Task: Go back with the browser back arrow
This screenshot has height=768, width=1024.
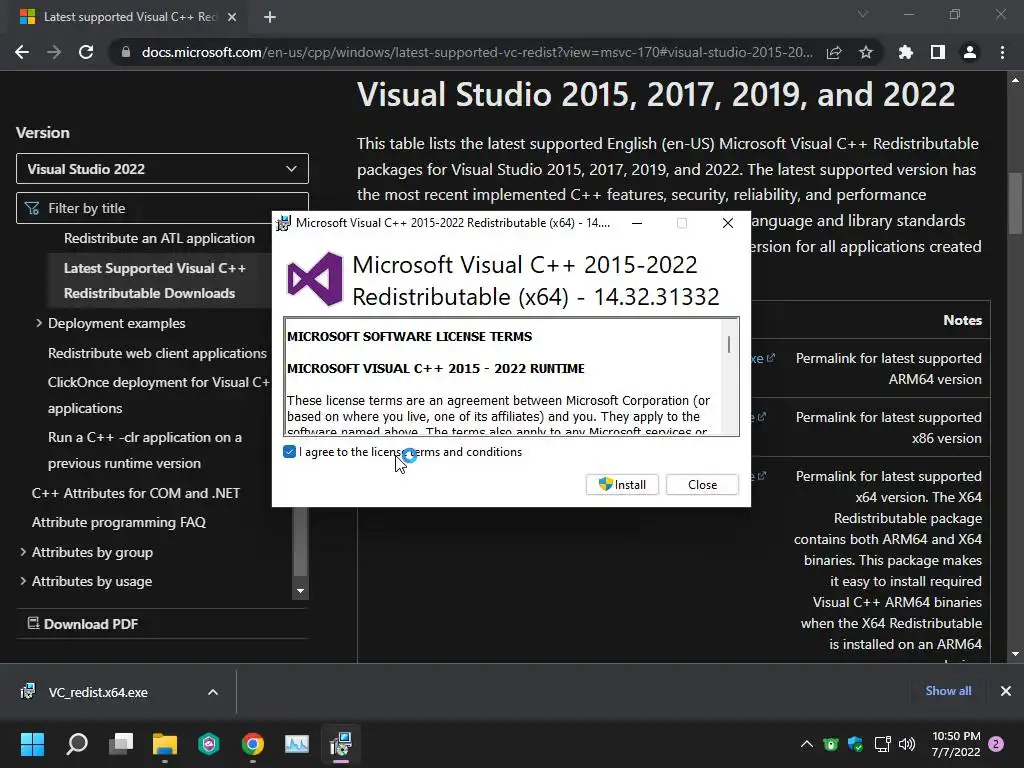Action: (x=22, y=52)
